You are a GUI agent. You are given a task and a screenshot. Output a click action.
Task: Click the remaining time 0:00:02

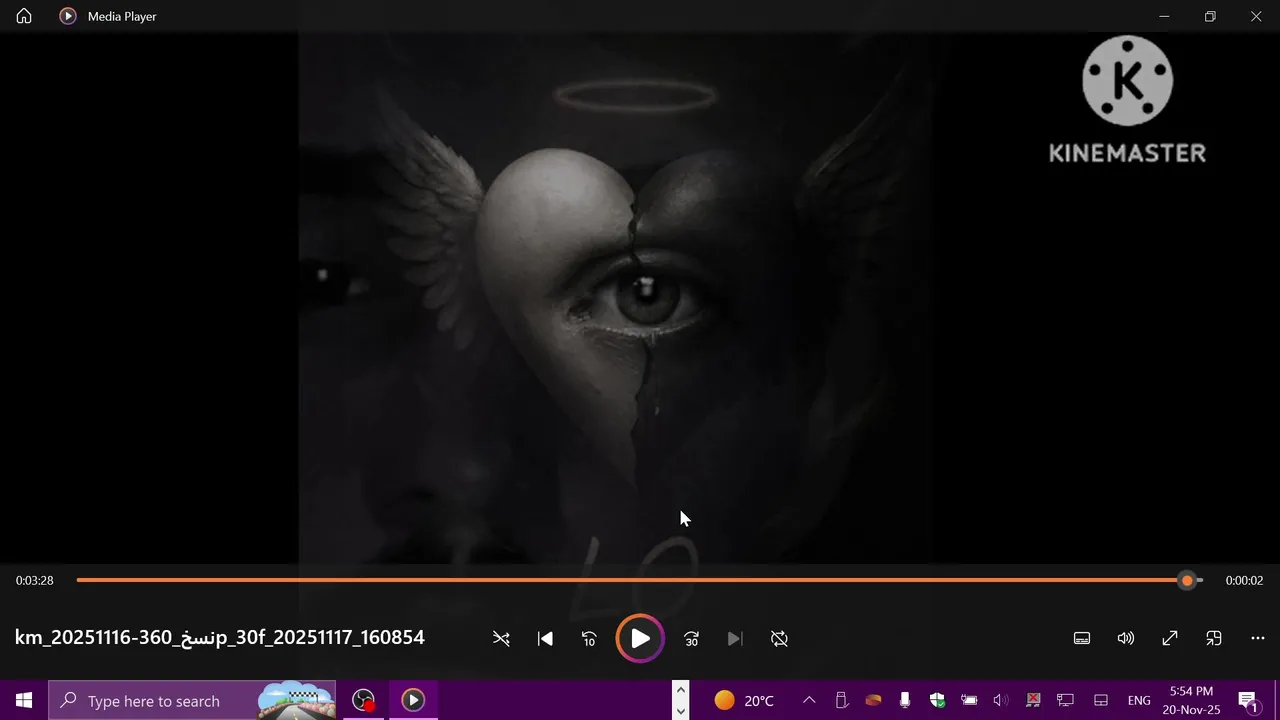(1244, 580)
